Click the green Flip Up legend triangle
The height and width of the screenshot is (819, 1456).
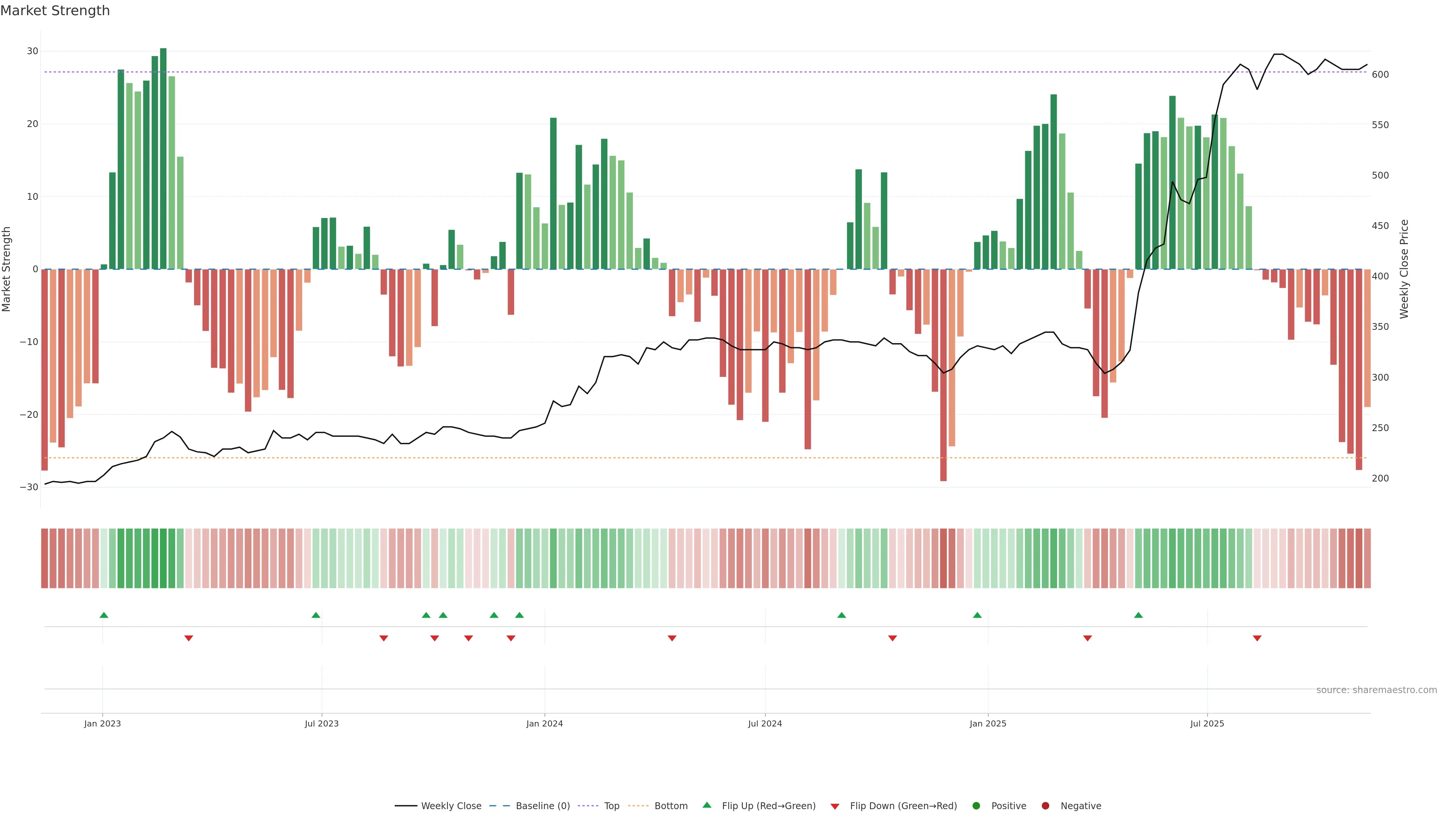point(706,805)
